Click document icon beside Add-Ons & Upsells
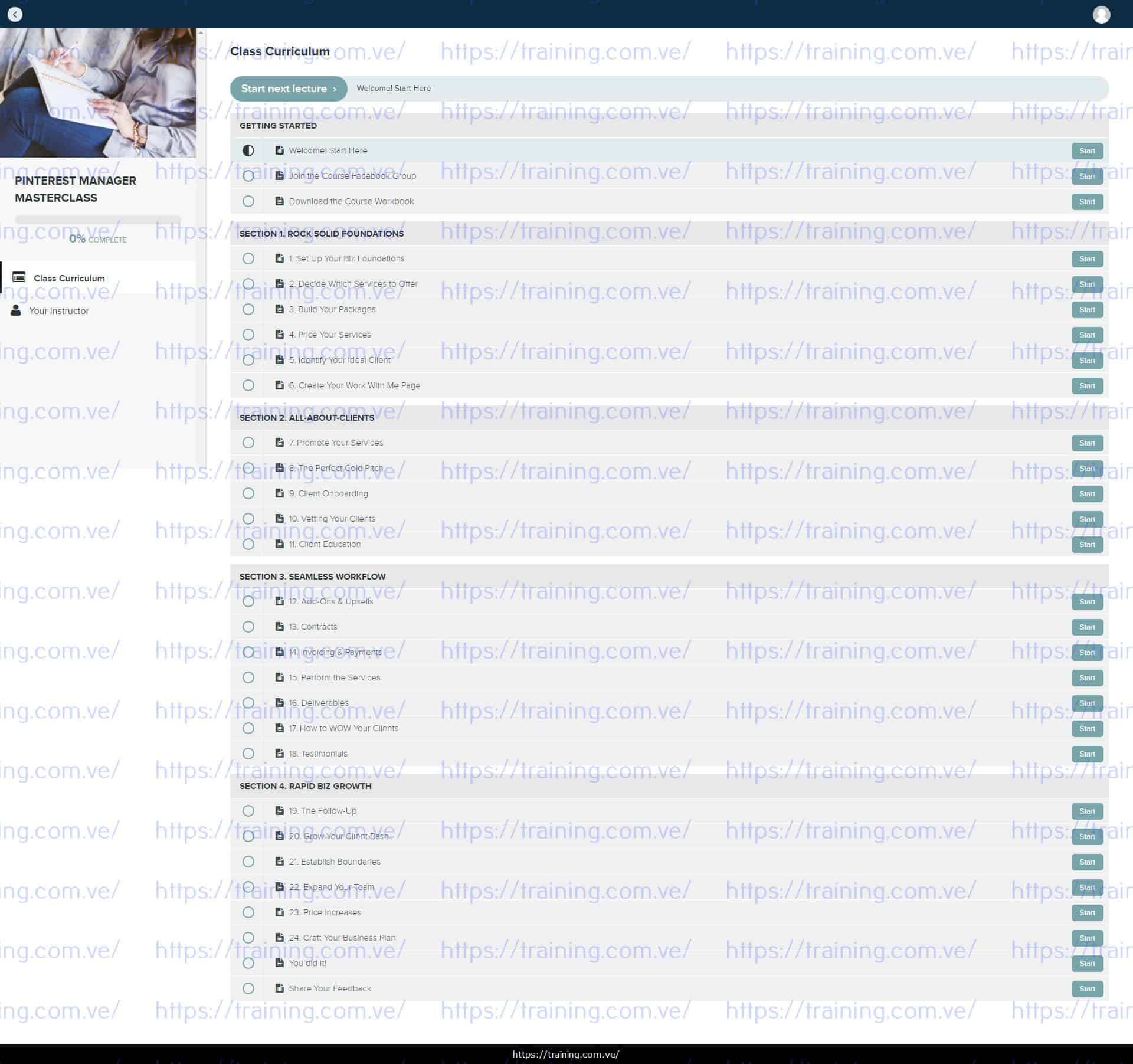1133x1064 pixels. pyautogui.click(x=280, y=601)
